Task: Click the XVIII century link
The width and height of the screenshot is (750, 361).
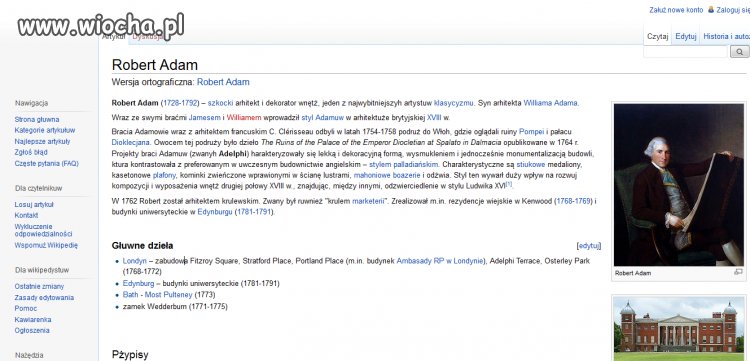Action: [x=434, y=118]
